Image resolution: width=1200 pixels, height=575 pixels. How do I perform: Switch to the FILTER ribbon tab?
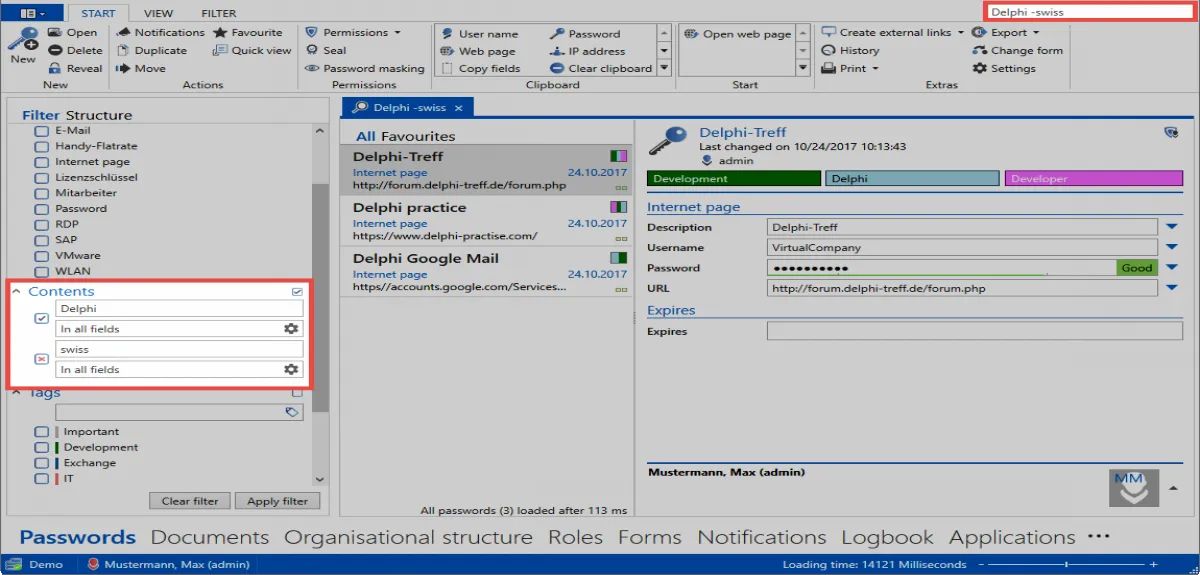point(219,14)
